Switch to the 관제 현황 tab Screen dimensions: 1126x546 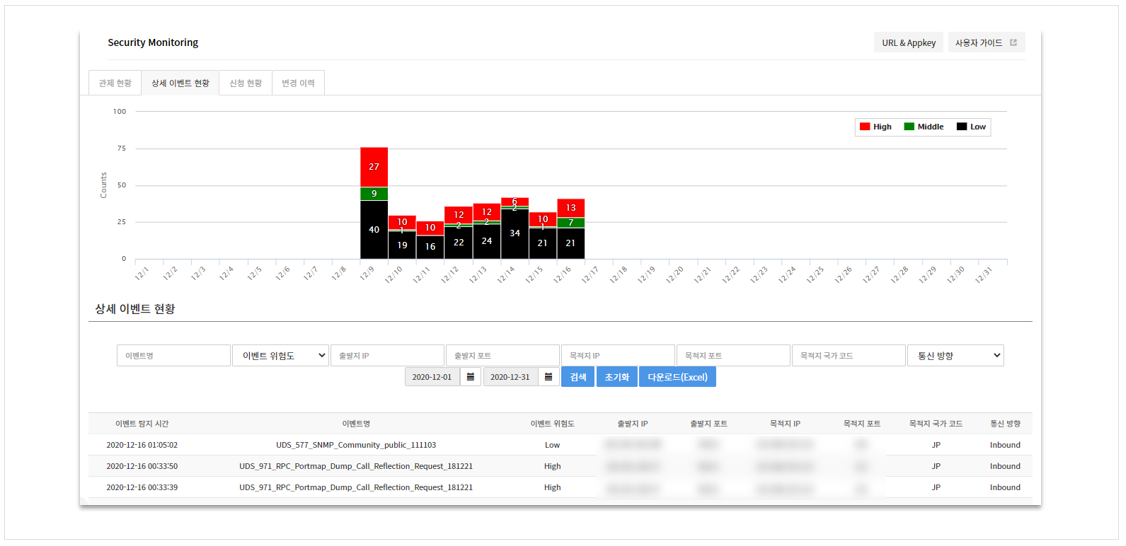[115, 83]
